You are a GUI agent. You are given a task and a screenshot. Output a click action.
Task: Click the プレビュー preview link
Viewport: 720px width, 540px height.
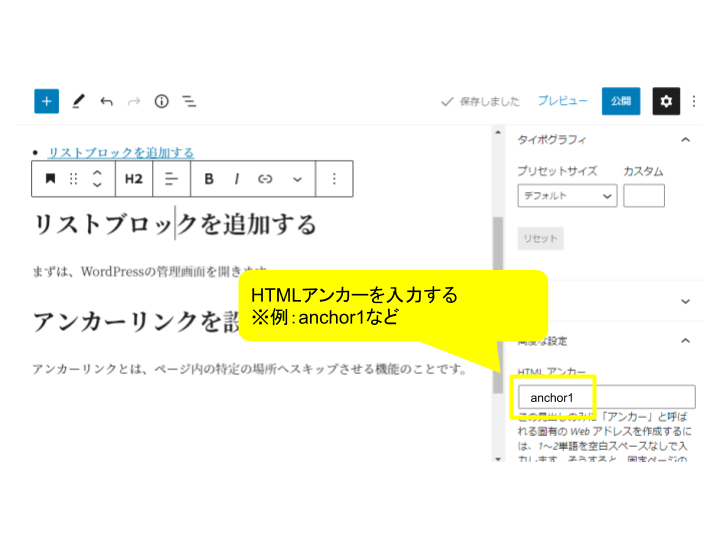[x=562, y=101]
